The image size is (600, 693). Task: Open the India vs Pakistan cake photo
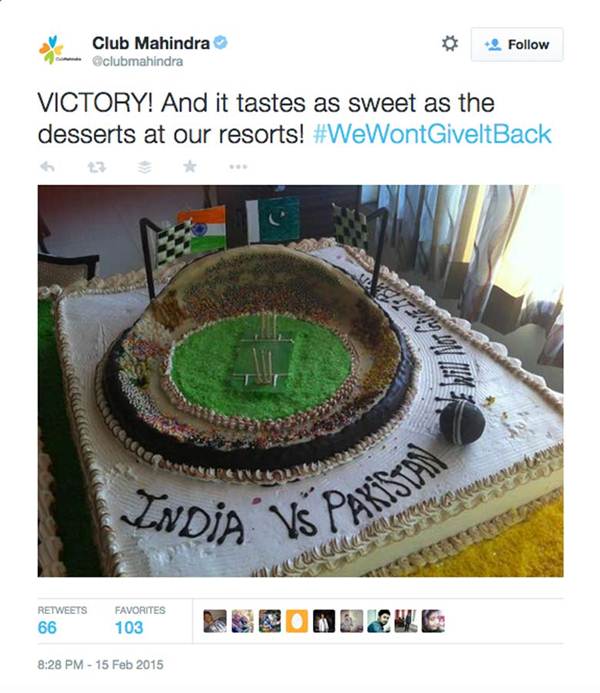(x=300, y=381)
